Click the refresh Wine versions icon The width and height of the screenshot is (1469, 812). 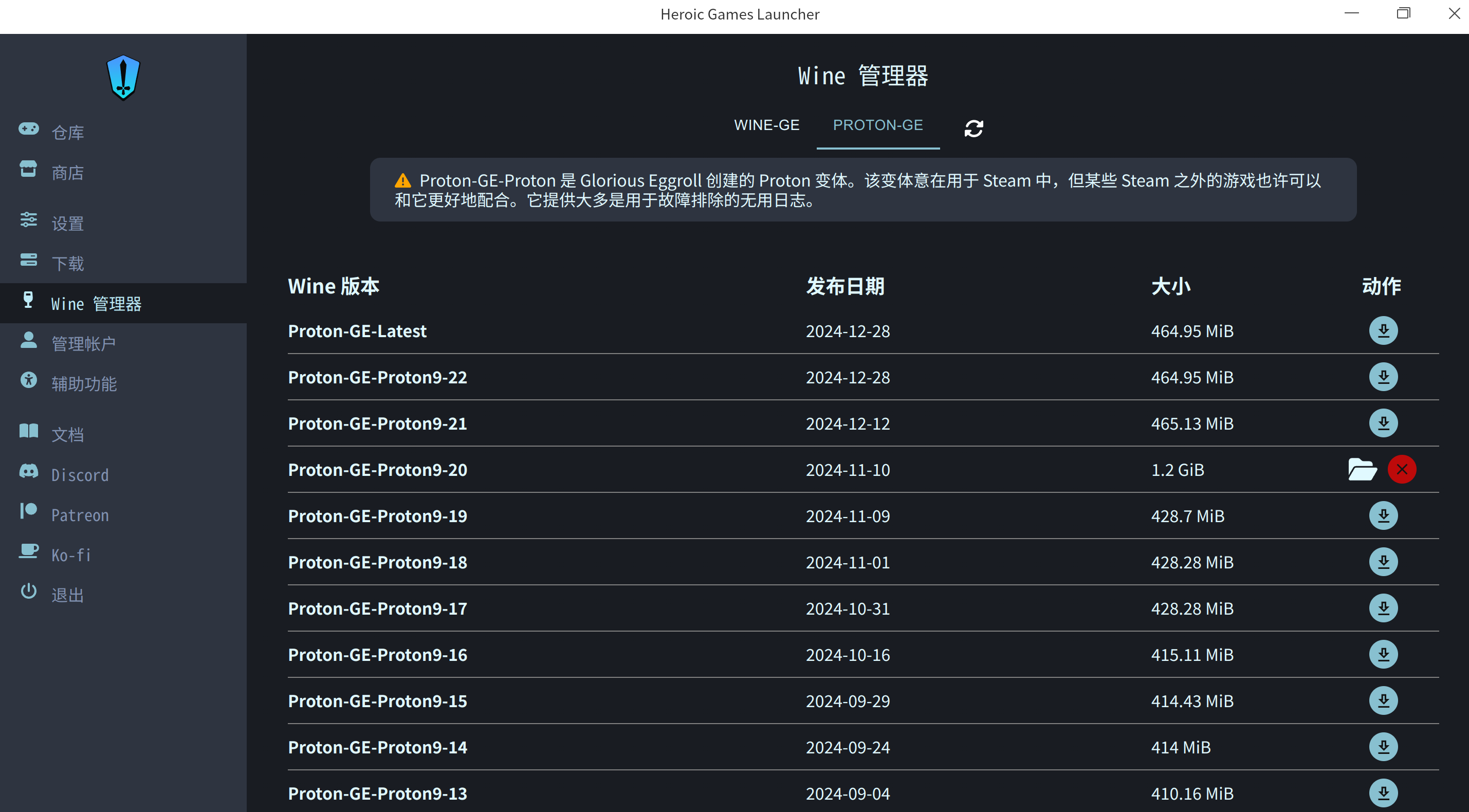tap(974, 128)
